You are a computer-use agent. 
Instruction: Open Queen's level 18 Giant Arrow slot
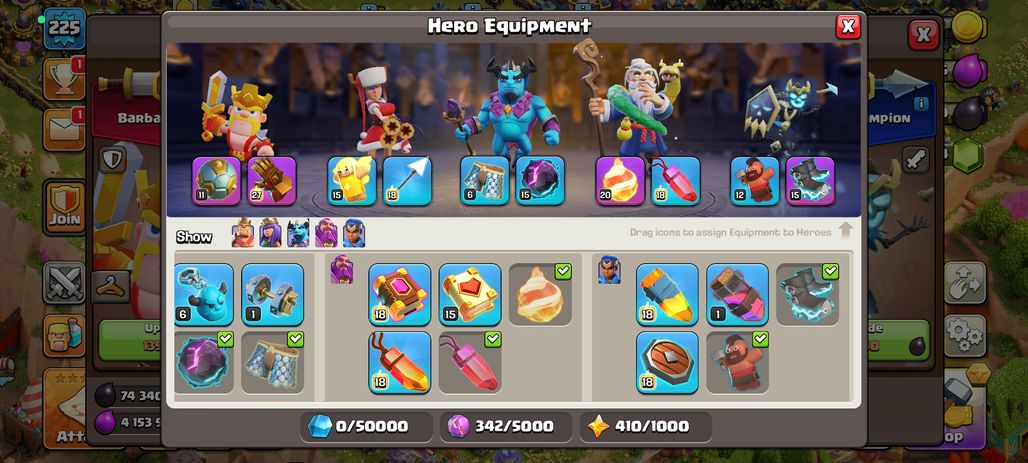coord(407,180)
